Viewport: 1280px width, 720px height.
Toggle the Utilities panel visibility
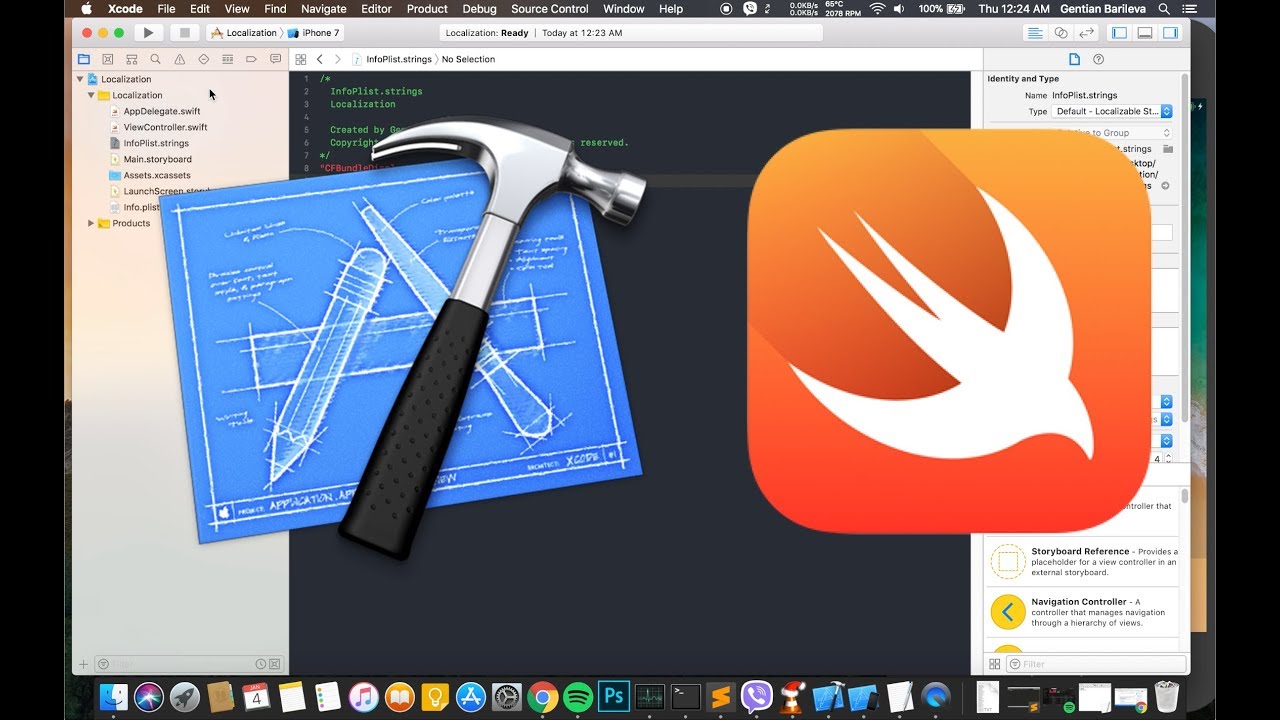tap(1170, 33)
